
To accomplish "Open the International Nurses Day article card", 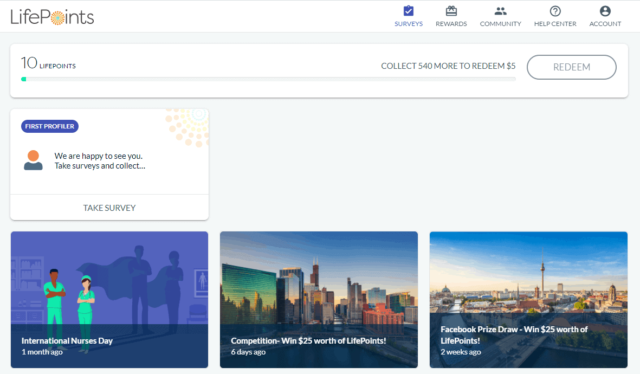I will pos(109,300).
